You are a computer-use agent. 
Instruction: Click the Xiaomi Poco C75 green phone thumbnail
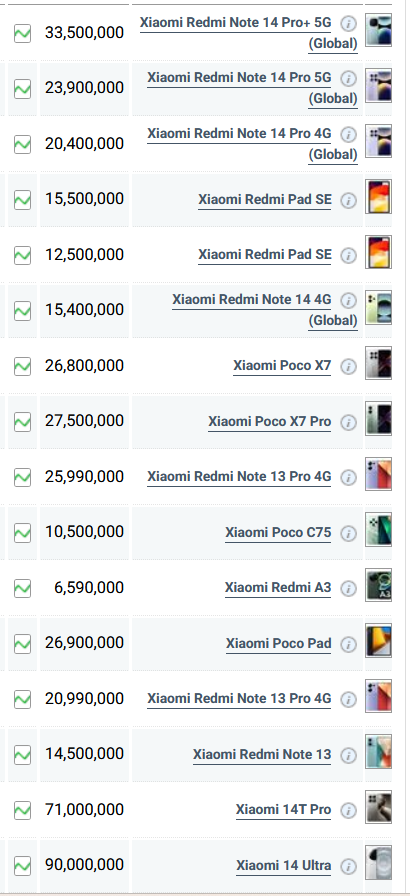point(379,529)
